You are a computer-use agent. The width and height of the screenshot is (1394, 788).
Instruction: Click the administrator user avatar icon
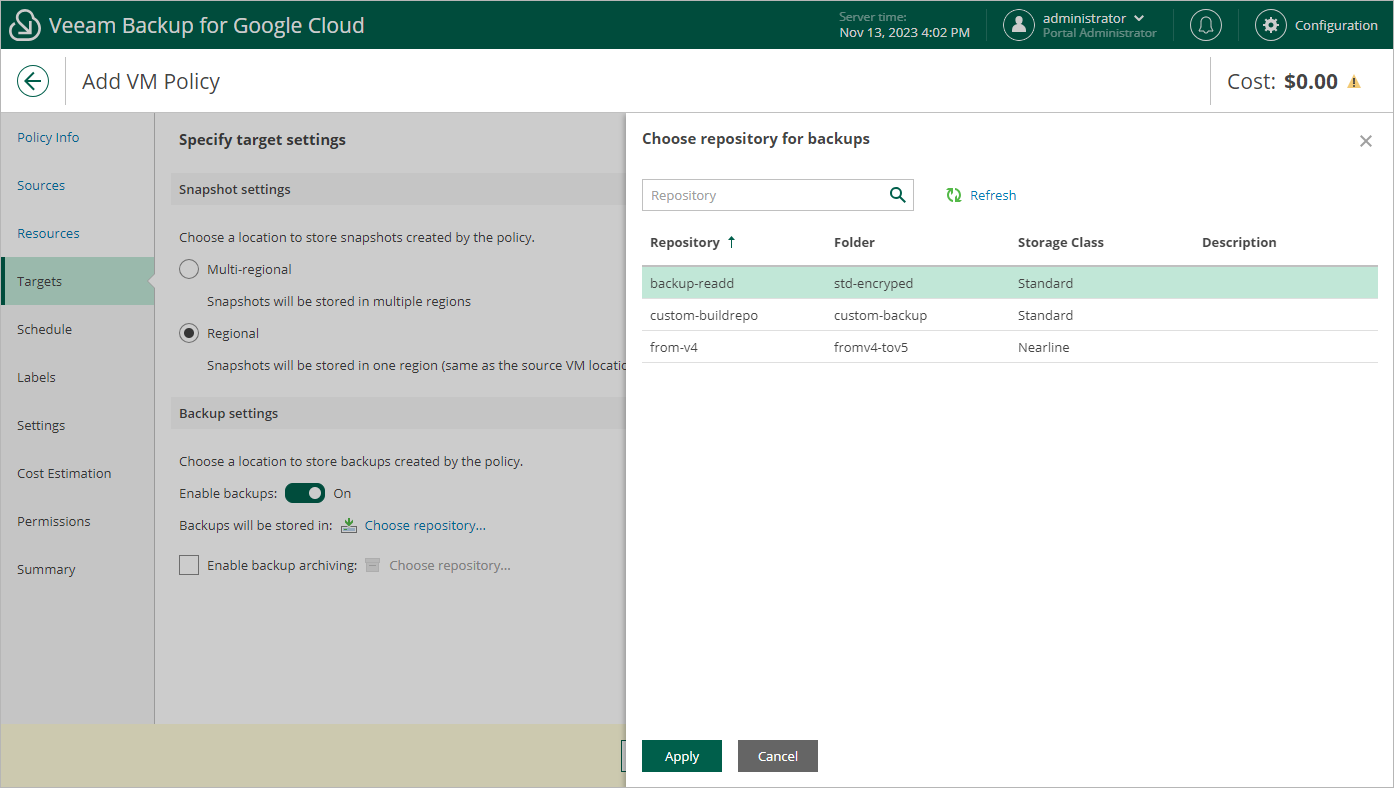click(1018, 25)
